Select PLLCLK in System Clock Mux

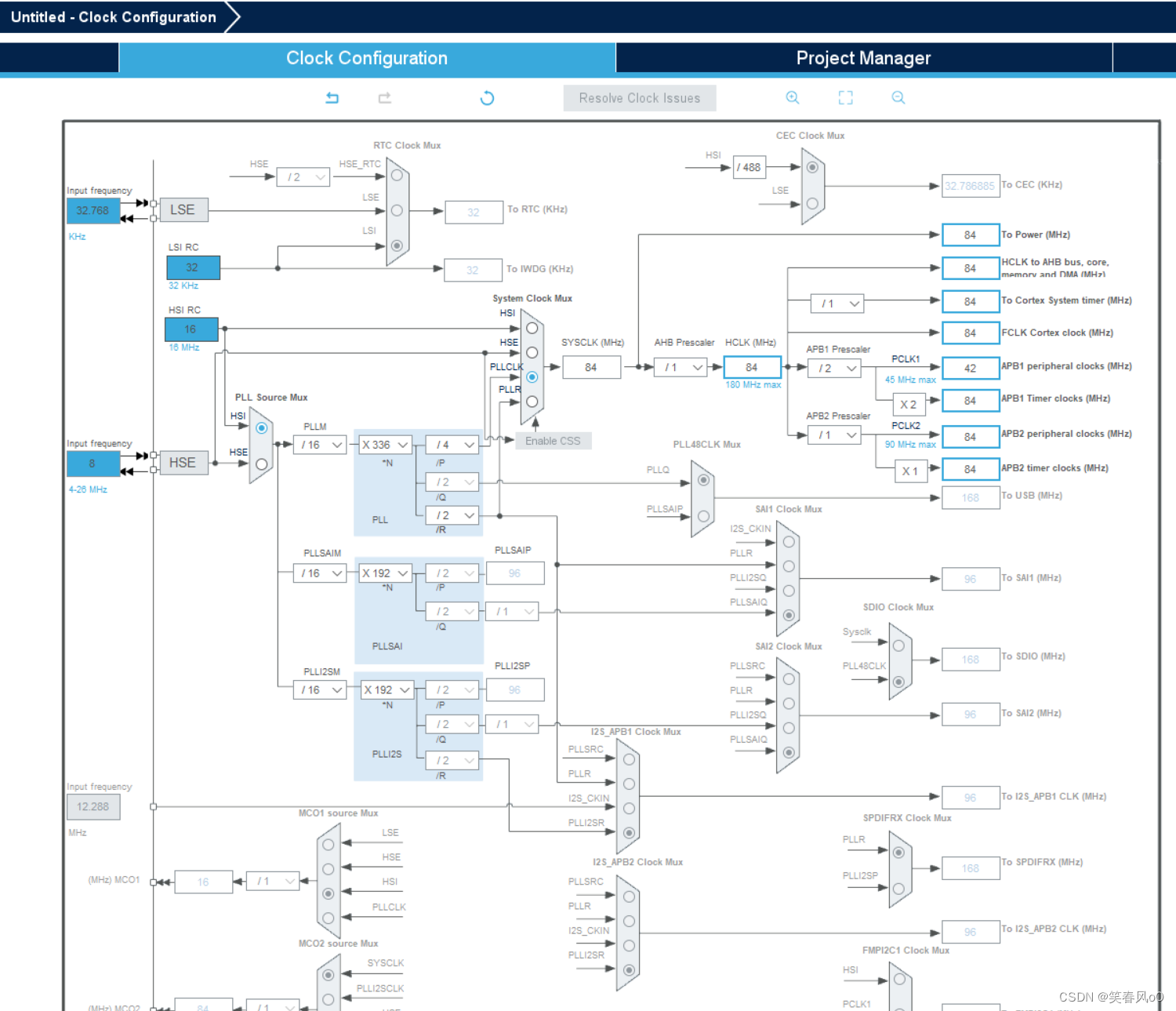click(532, 377)
